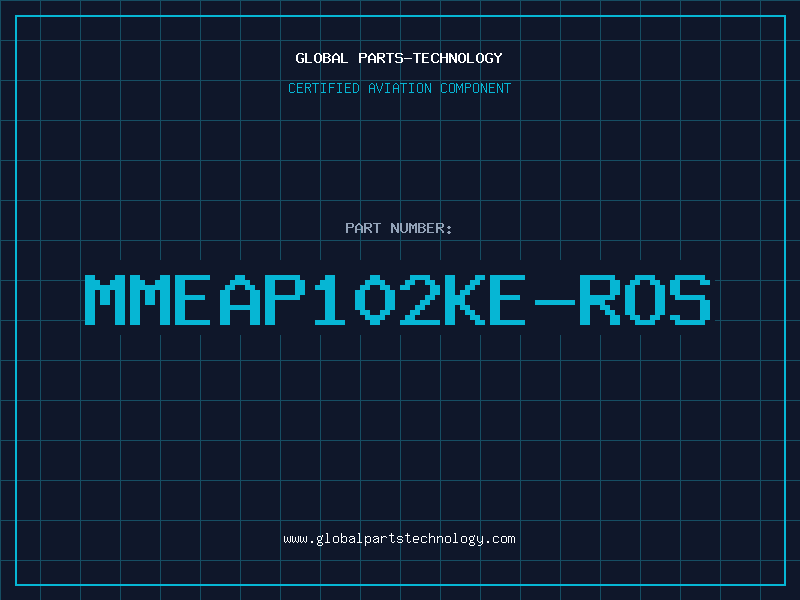Select the digit 2 in the part number
Screen dimensions: 800x600
(420, 300)
